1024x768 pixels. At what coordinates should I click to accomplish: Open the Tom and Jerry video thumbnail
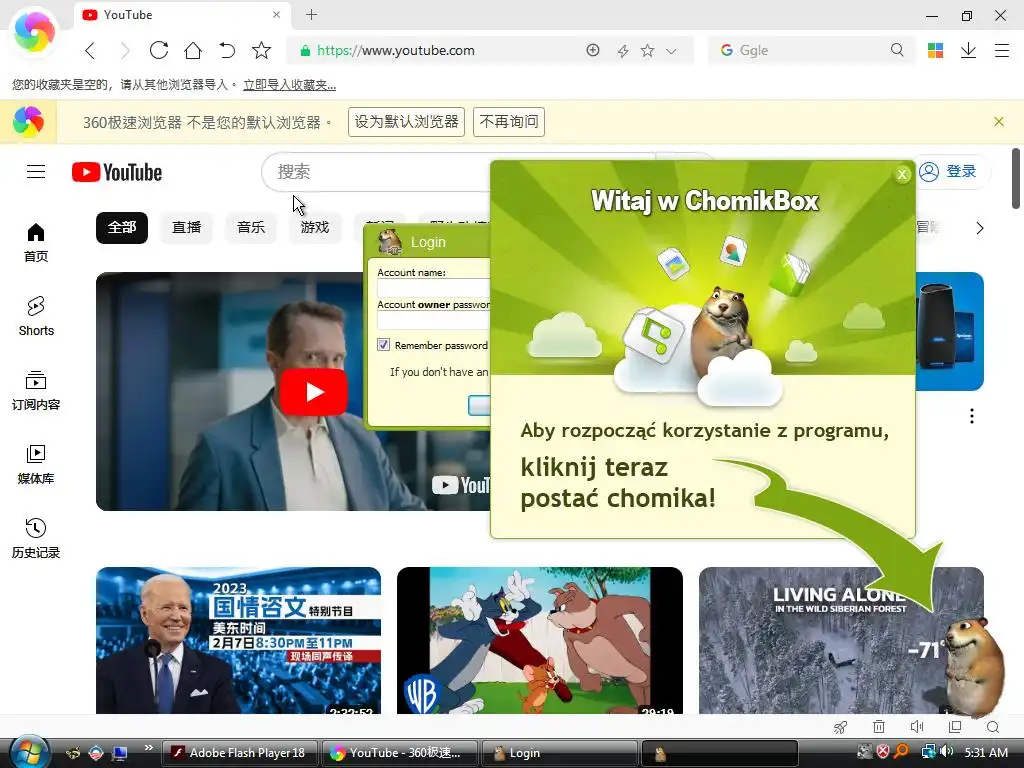tap(540, 640)
